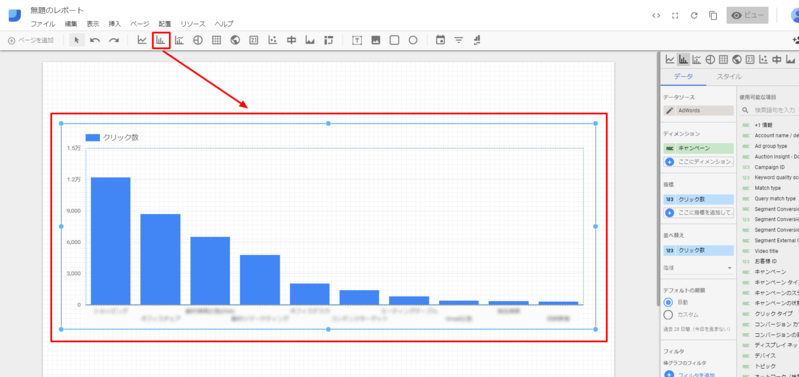Open the 編集 menu
The width and height of the screenshot is (799, 377).
point(71,24)
